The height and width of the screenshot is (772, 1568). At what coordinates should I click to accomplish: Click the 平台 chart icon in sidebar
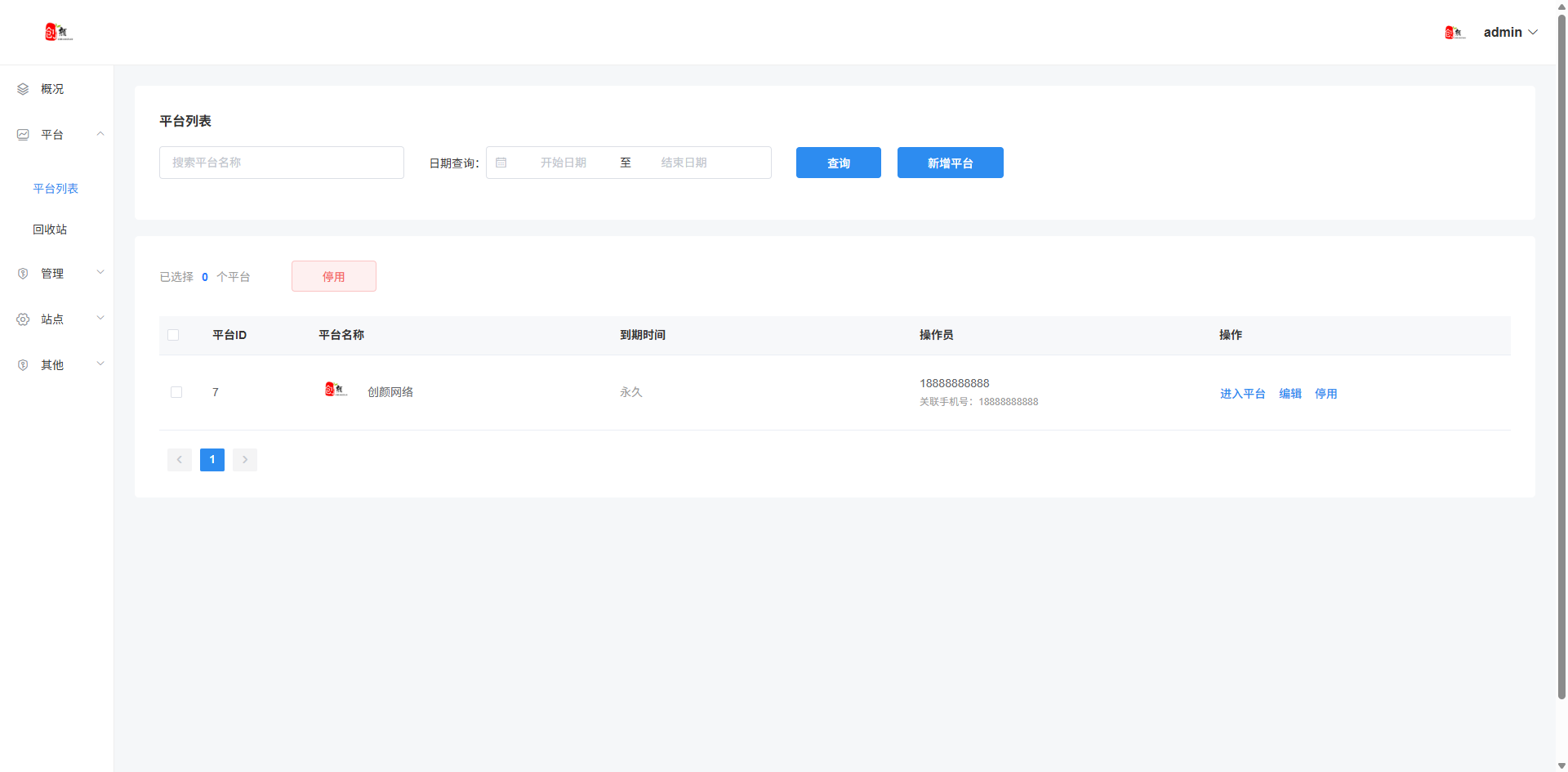23,135
